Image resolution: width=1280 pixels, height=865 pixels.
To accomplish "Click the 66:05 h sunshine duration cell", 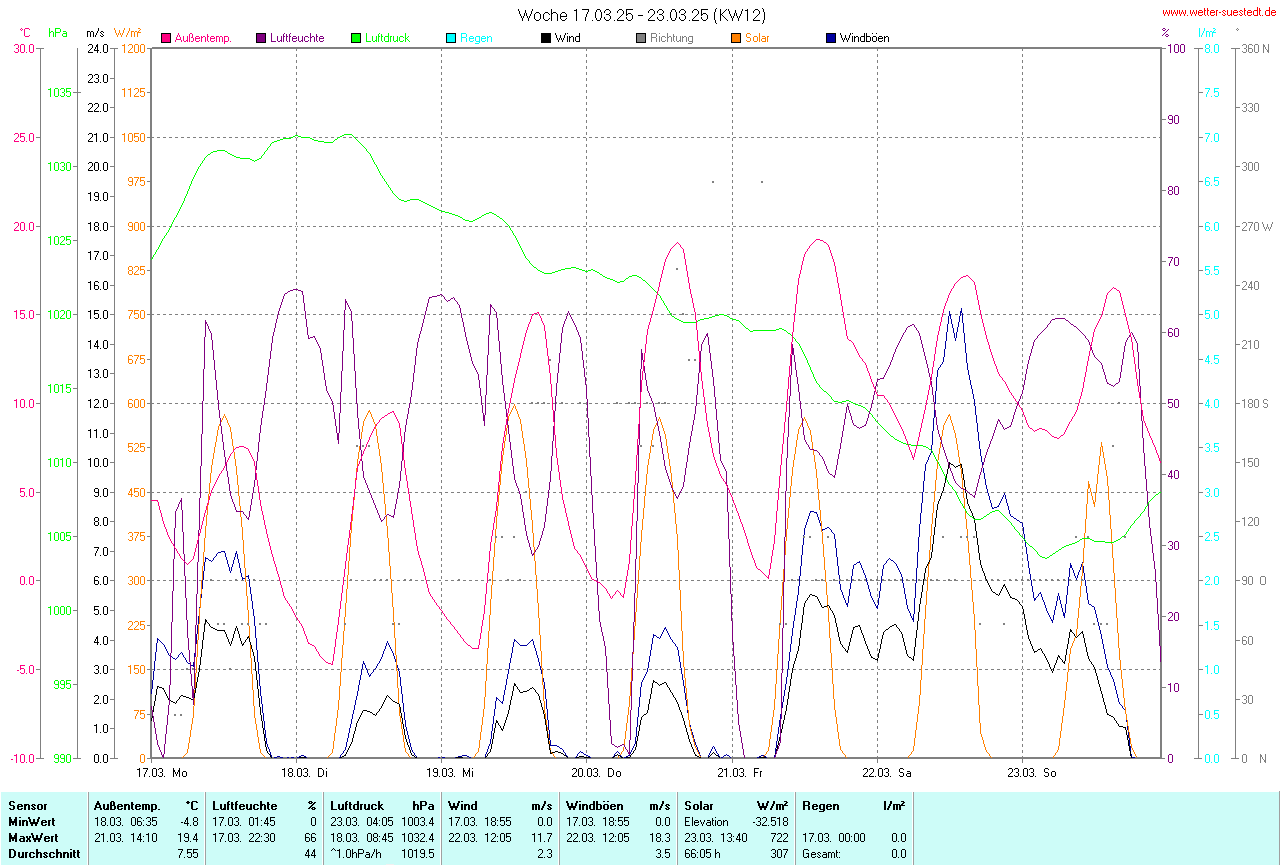I will click(702, 853).
